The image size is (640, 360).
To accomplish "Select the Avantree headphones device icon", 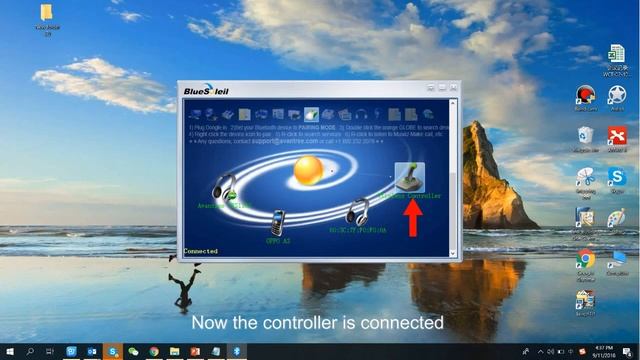I will click(x=224, y=188).
